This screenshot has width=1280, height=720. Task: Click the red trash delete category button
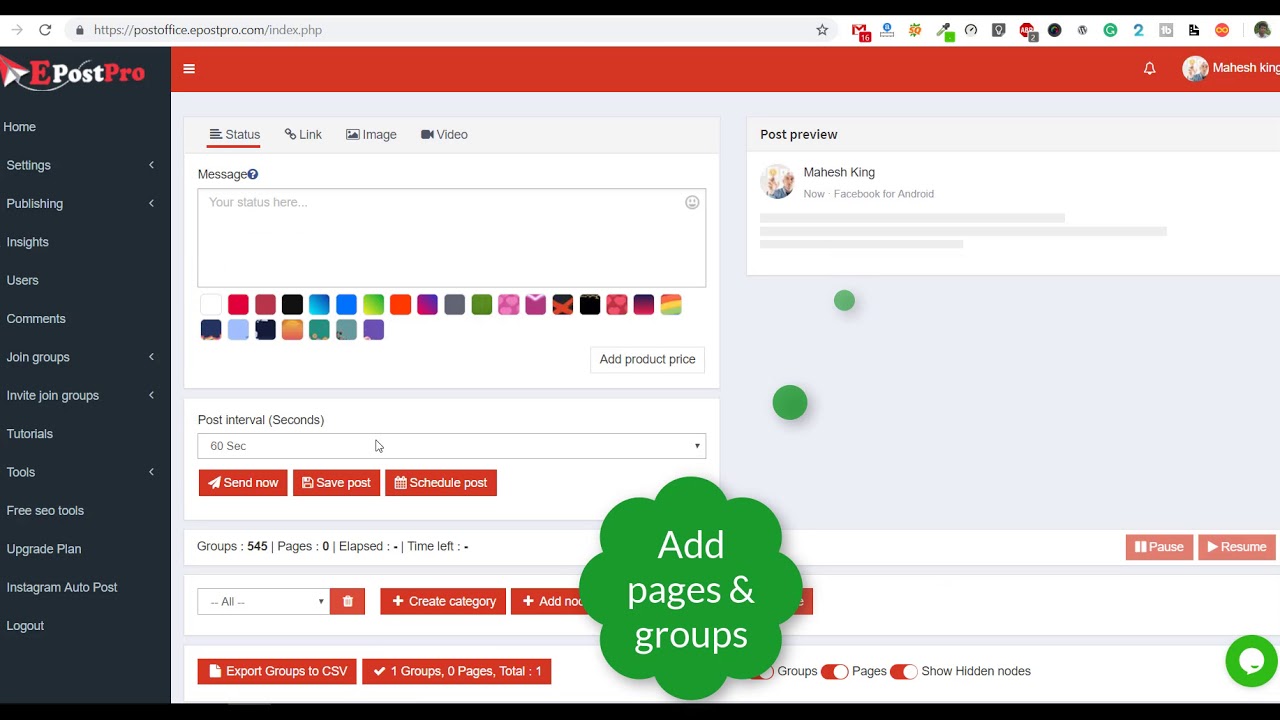coord(347,601)
